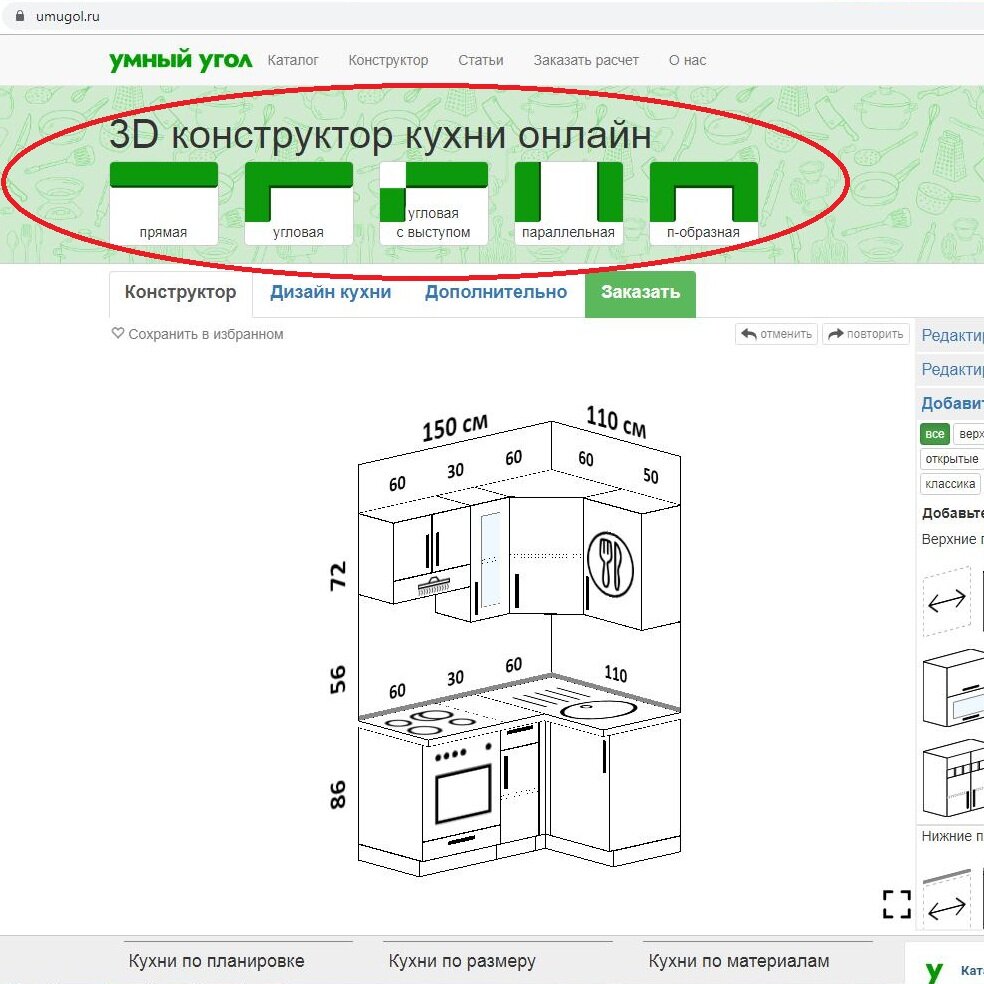The image size is (984, 984).
Task: Select the sink on the countertop
Action: point(598,710)
